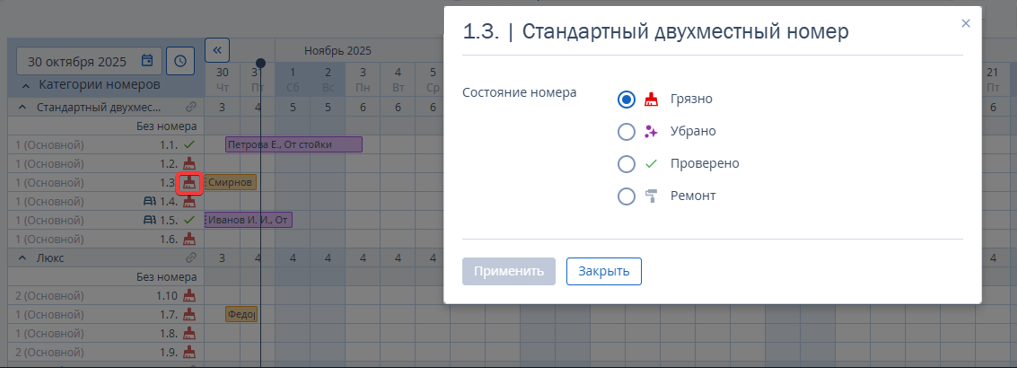Click the 4 Вт day column header
Screen dimensions: 1017x368
(x=398, y=79)
